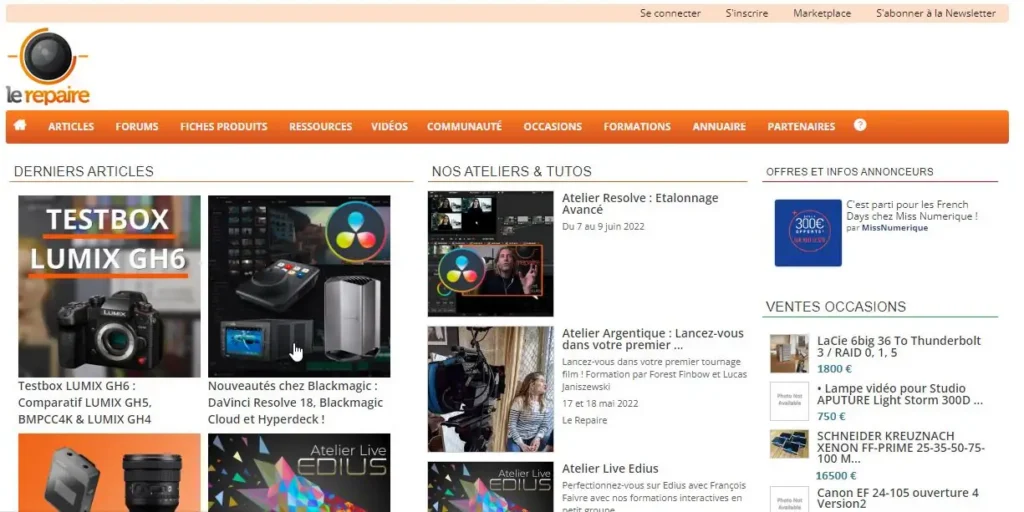Click the NOS ATELIERS & TUTOS heading

point(511,171)
